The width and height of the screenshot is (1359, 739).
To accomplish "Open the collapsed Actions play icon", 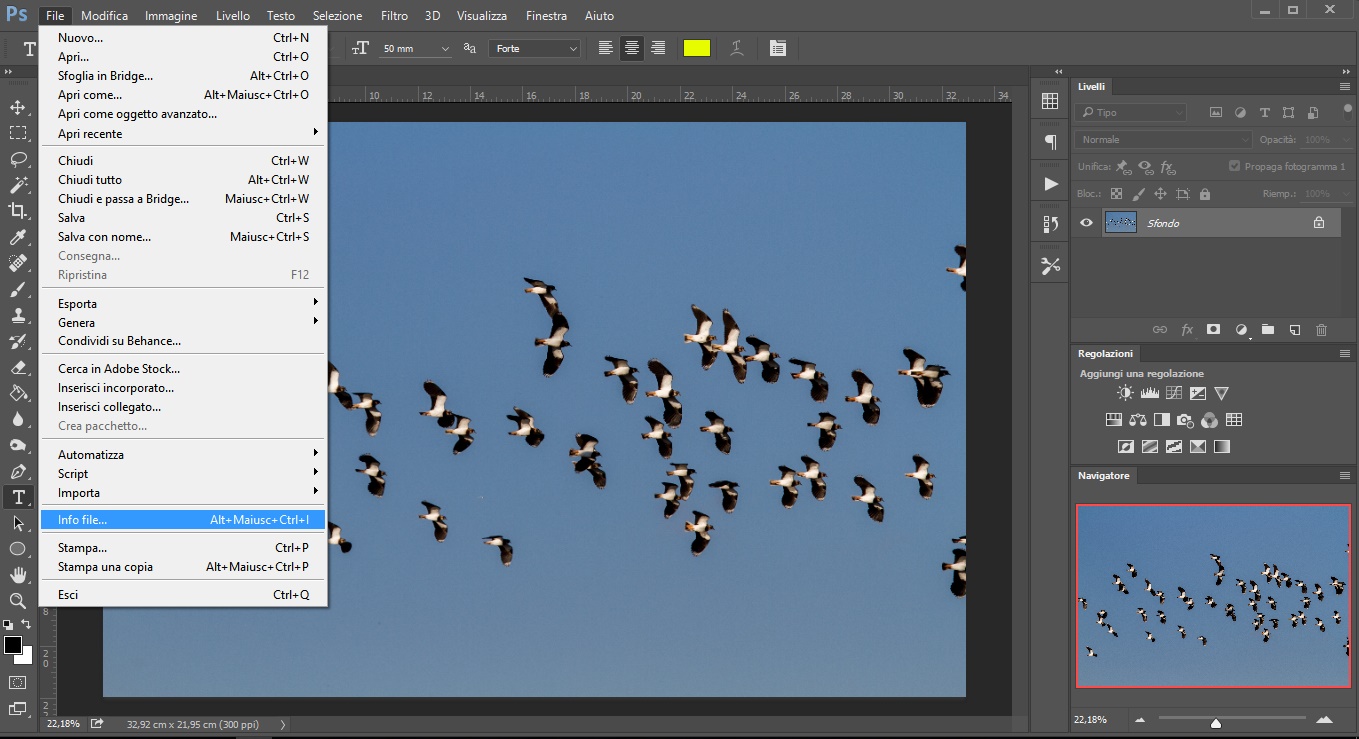I will (1050, 184).
